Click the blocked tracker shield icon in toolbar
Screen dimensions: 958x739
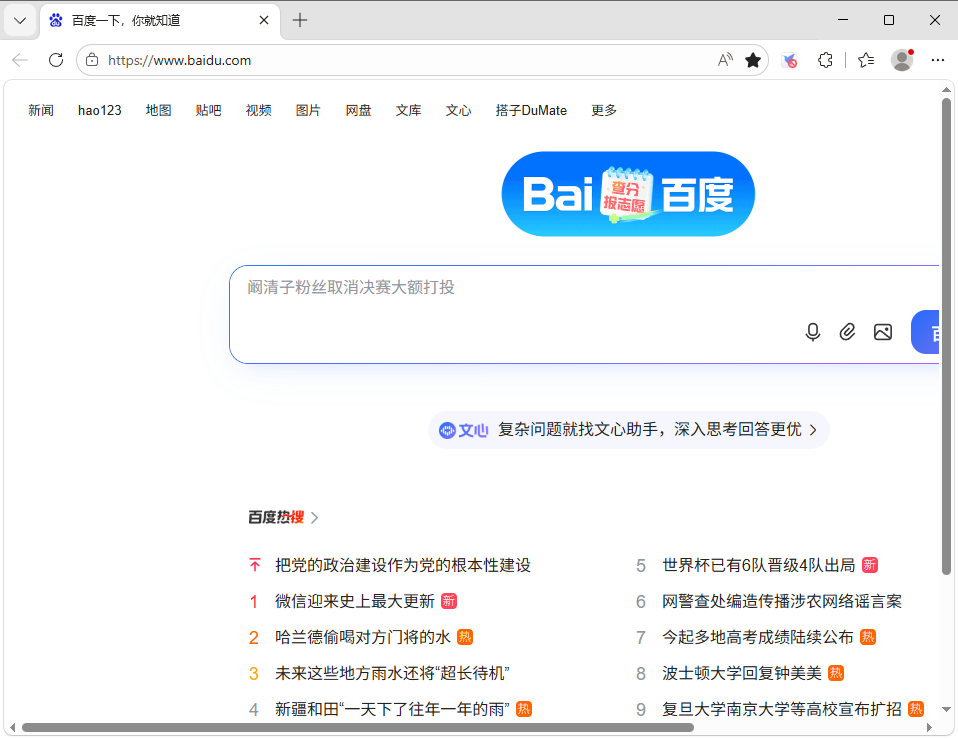coord(789,60)
